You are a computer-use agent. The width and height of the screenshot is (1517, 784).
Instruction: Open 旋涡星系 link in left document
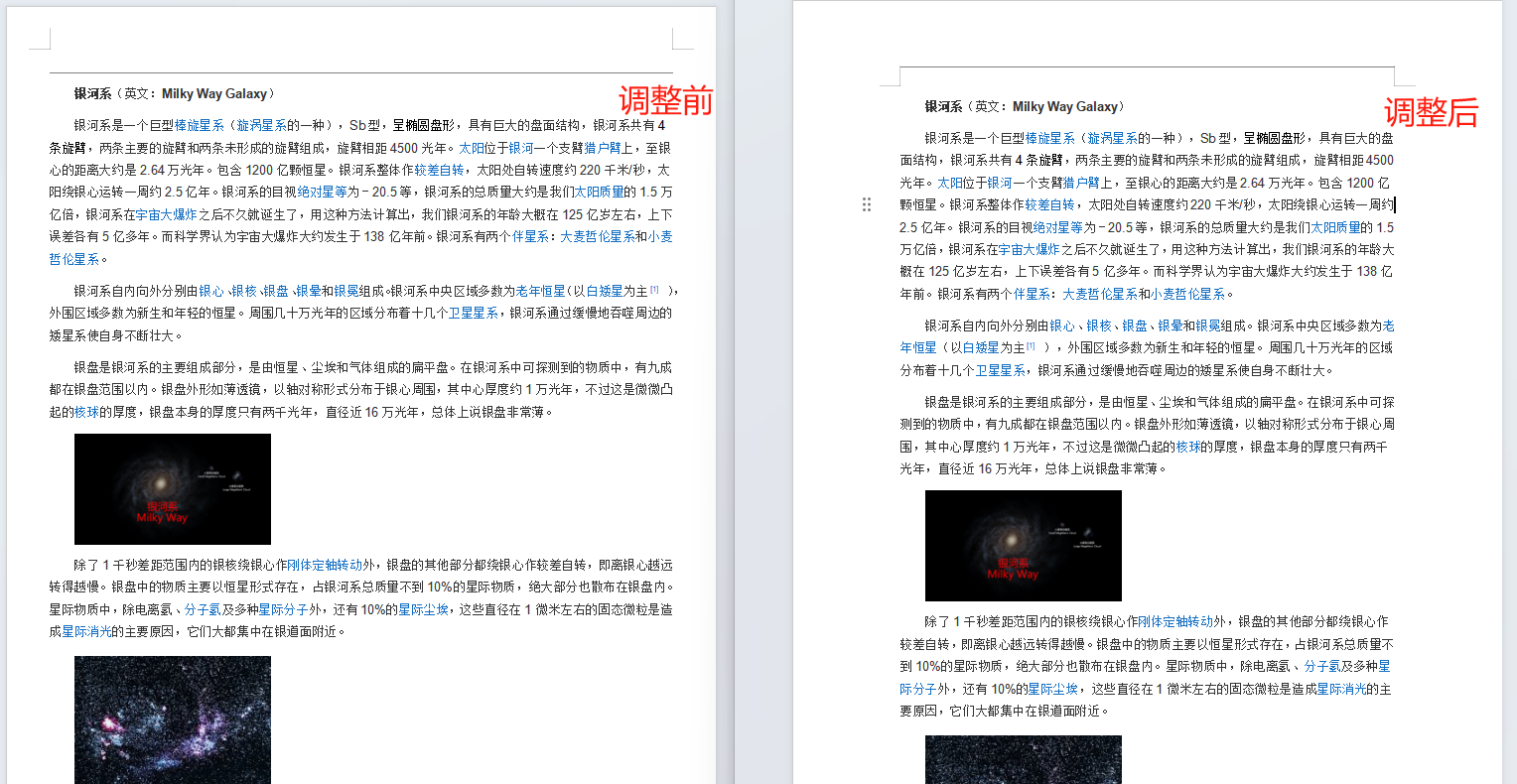pyautogui.click(x=261, y=125)
